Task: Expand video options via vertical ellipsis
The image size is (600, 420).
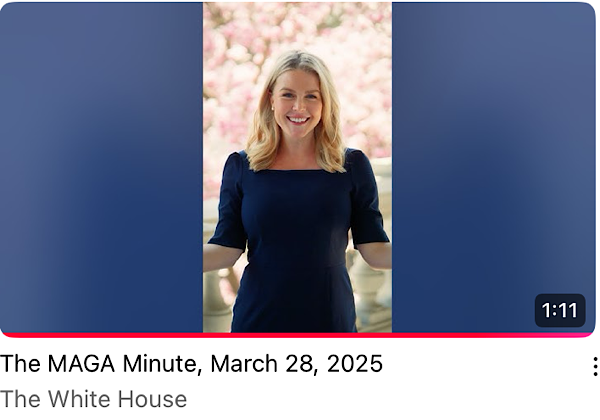Action: pos(595,366)
